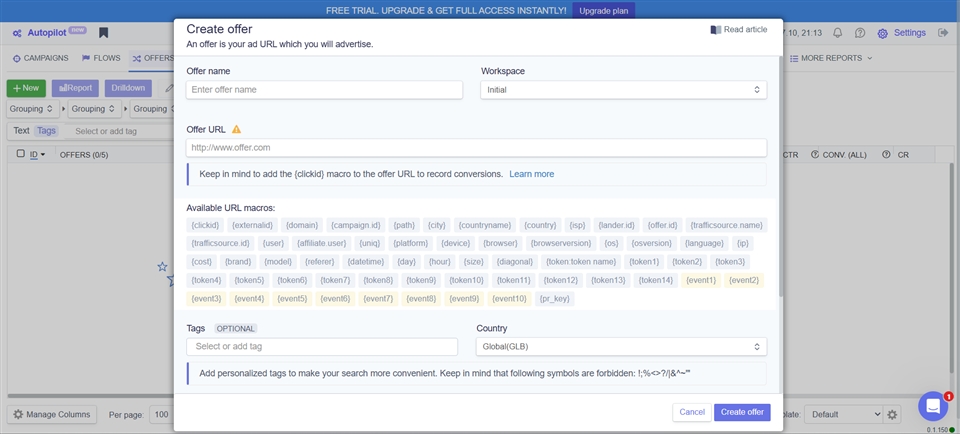Open the Intercom chat bubble
This screenshot has width=960, height=434.
932,406
